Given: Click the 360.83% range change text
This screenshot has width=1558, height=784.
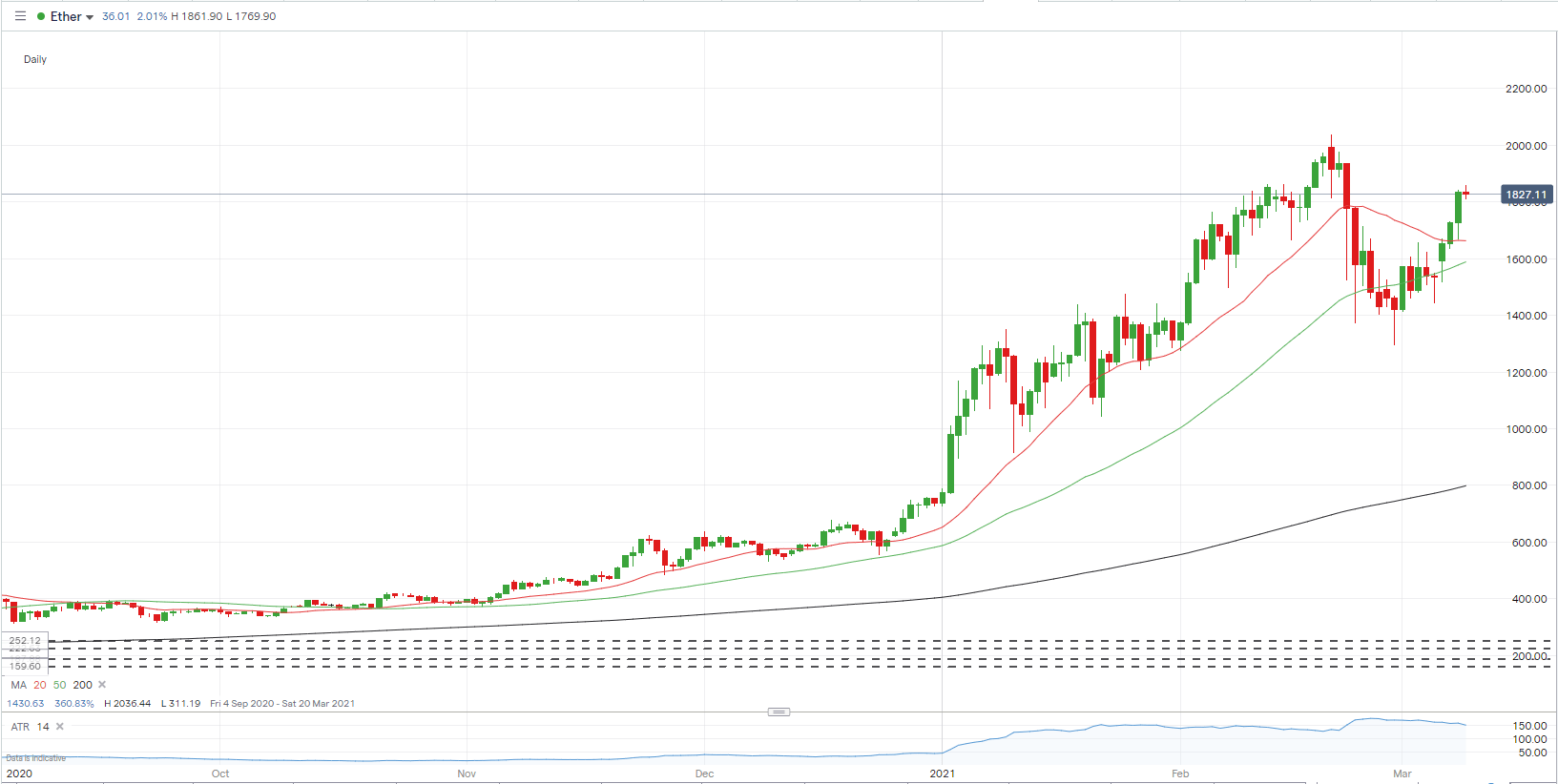Looking at the screenshot, I should coord(74,704).
